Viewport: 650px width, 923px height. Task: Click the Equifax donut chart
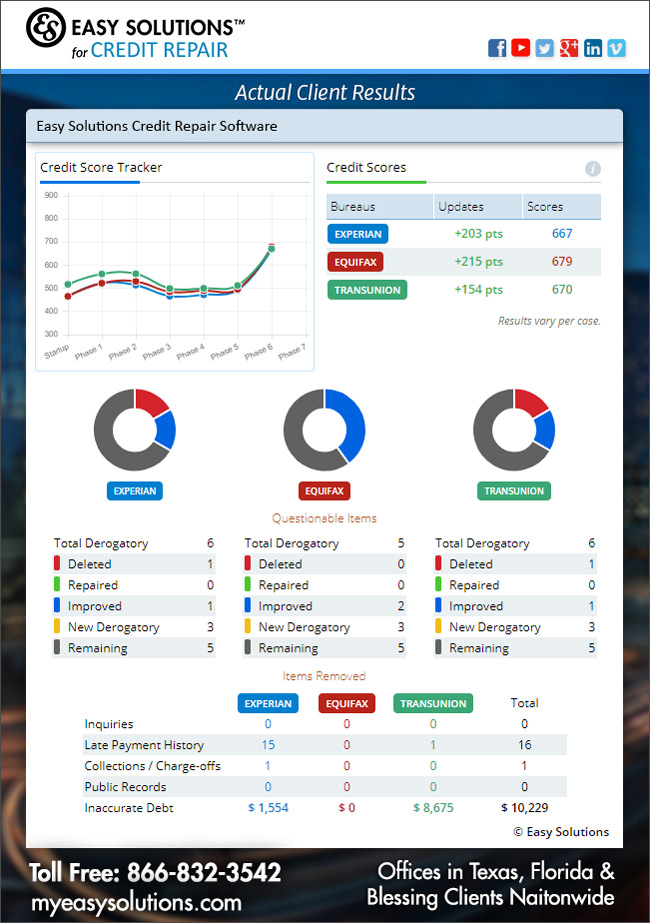point(324,430)
